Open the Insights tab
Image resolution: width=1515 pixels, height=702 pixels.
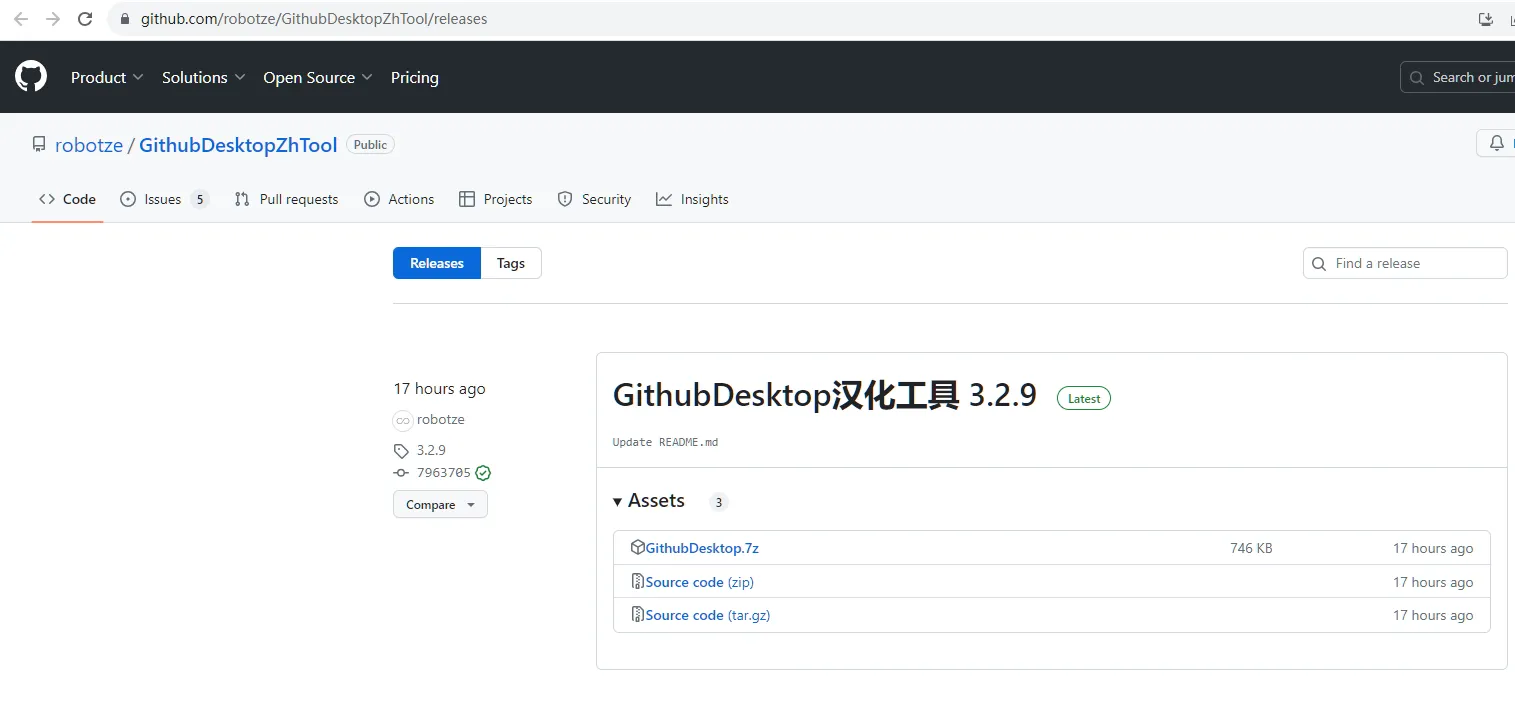pyautogui.click(x=692, y=199)
